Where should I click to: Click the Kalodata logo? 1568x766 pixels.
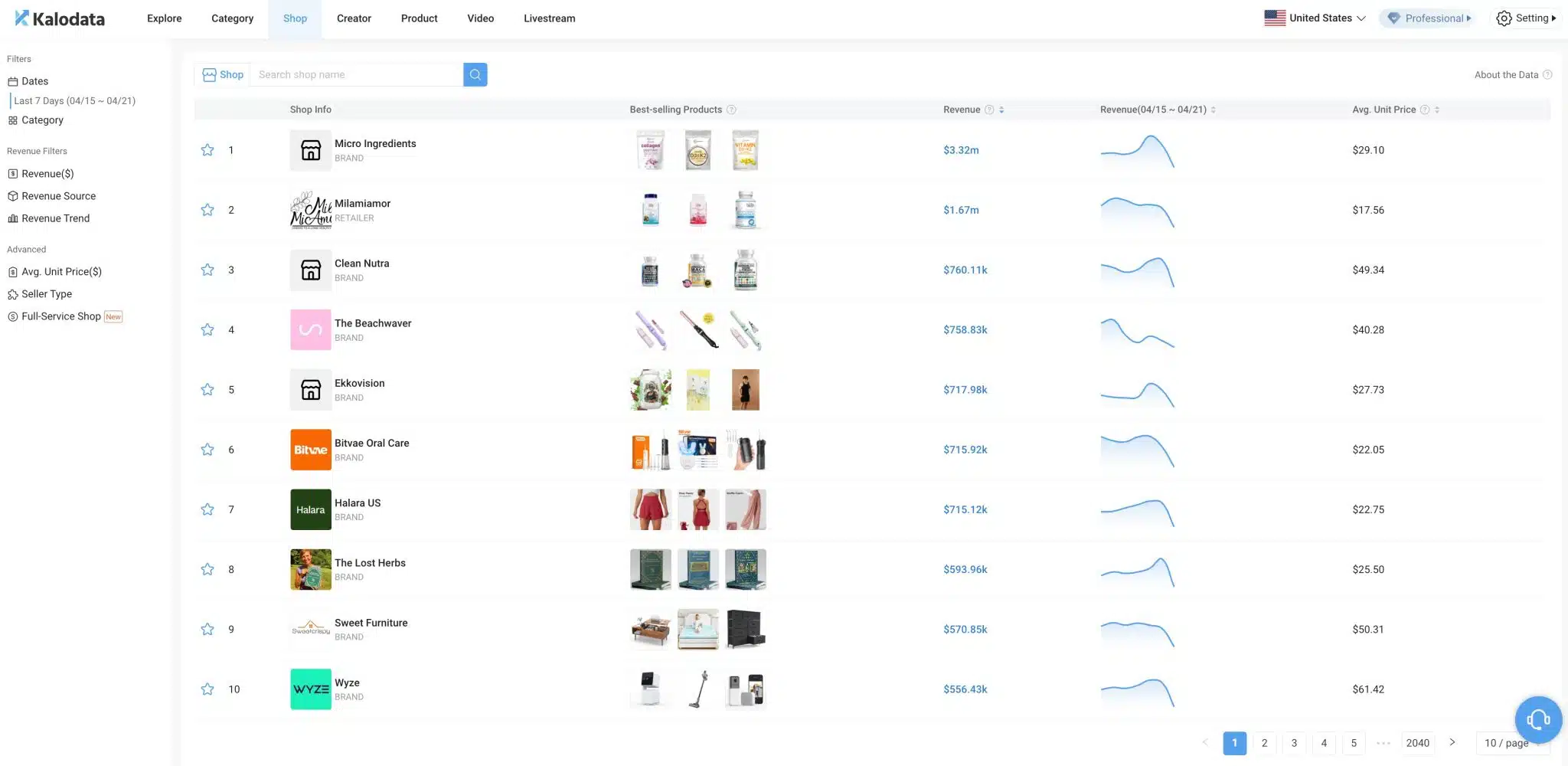tap(60, 18)
